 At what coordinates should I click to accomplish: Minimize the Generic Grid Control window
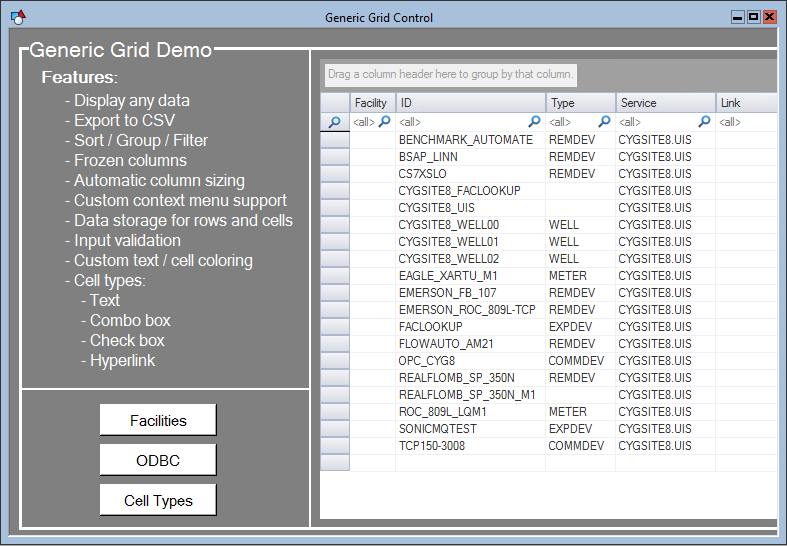(737, 17)
